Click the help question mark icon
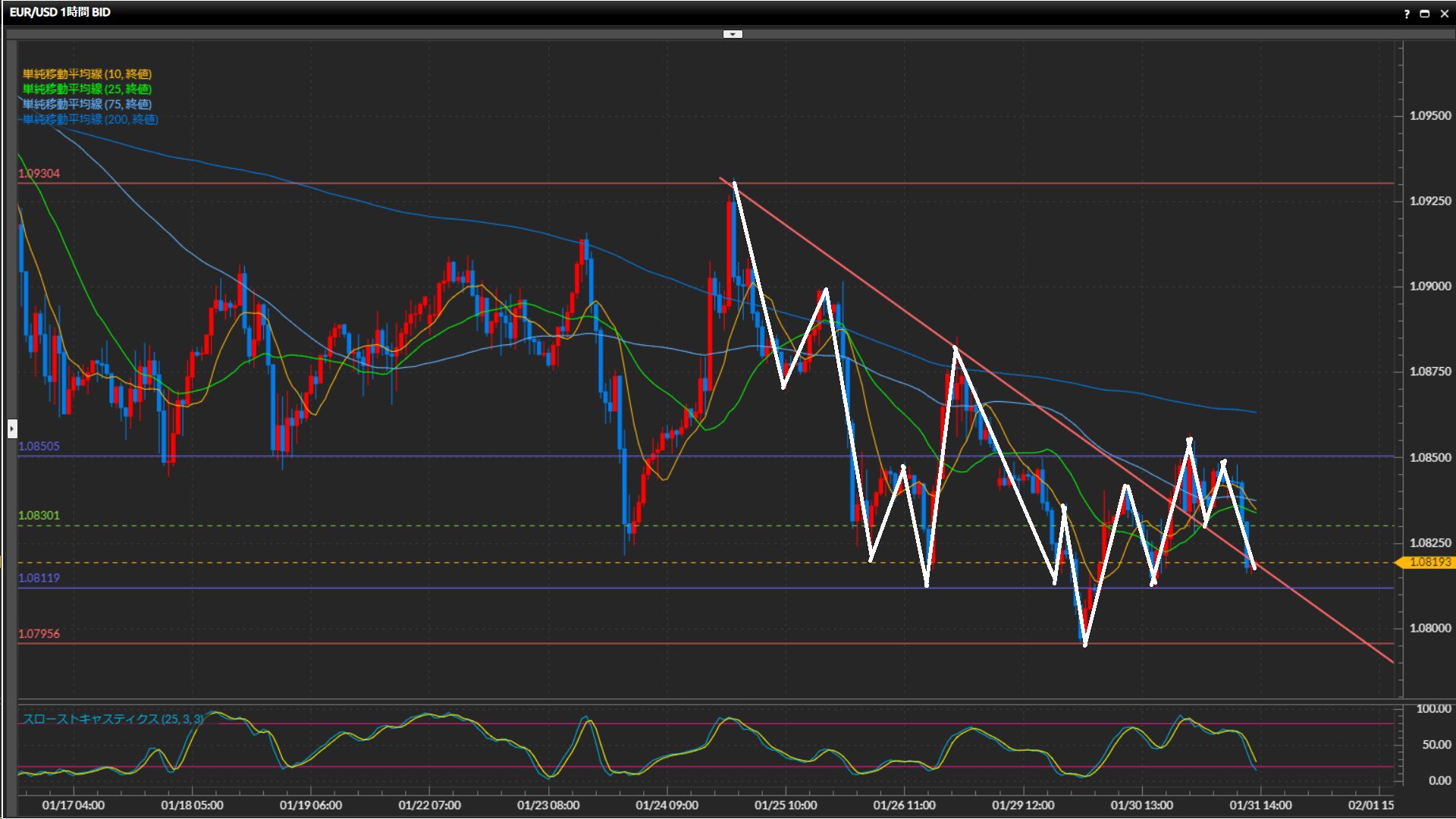The height and width of the screenshot is (819, 1456). tap(1407, 14)
